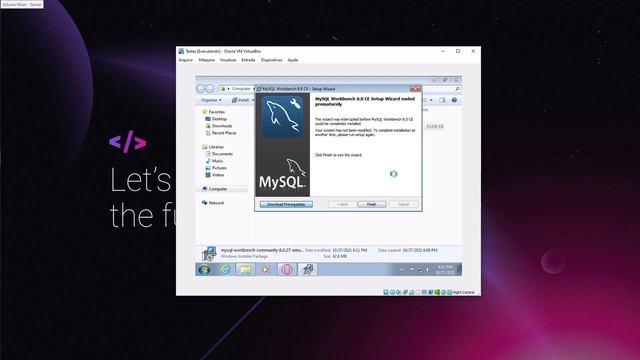Launch Internet Explorer from the VM taskbar
640x360 pixels.
(x=225, y=269)
